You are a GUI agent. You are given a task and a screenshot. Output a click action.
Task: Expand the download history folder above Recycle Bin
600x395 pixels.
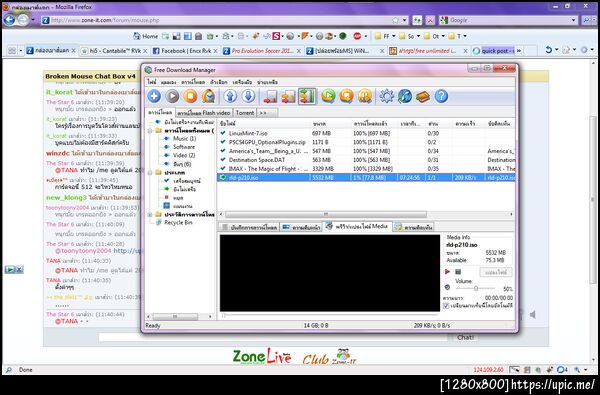[x=150, y=214]
